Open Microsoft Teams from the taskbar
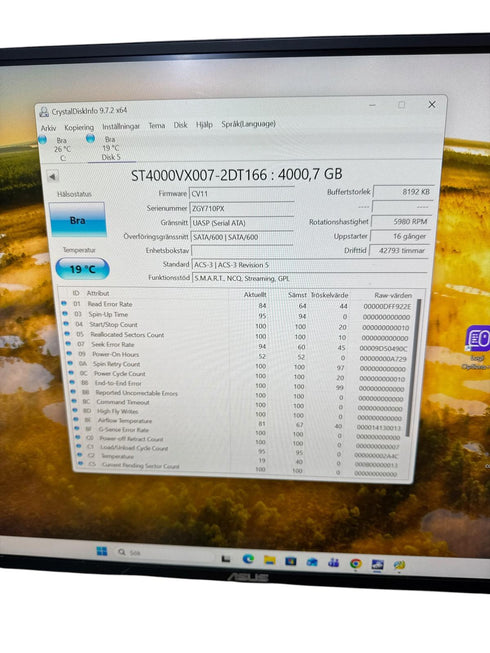Viewport: 490px width, 653px height. (x=333, y=563)
